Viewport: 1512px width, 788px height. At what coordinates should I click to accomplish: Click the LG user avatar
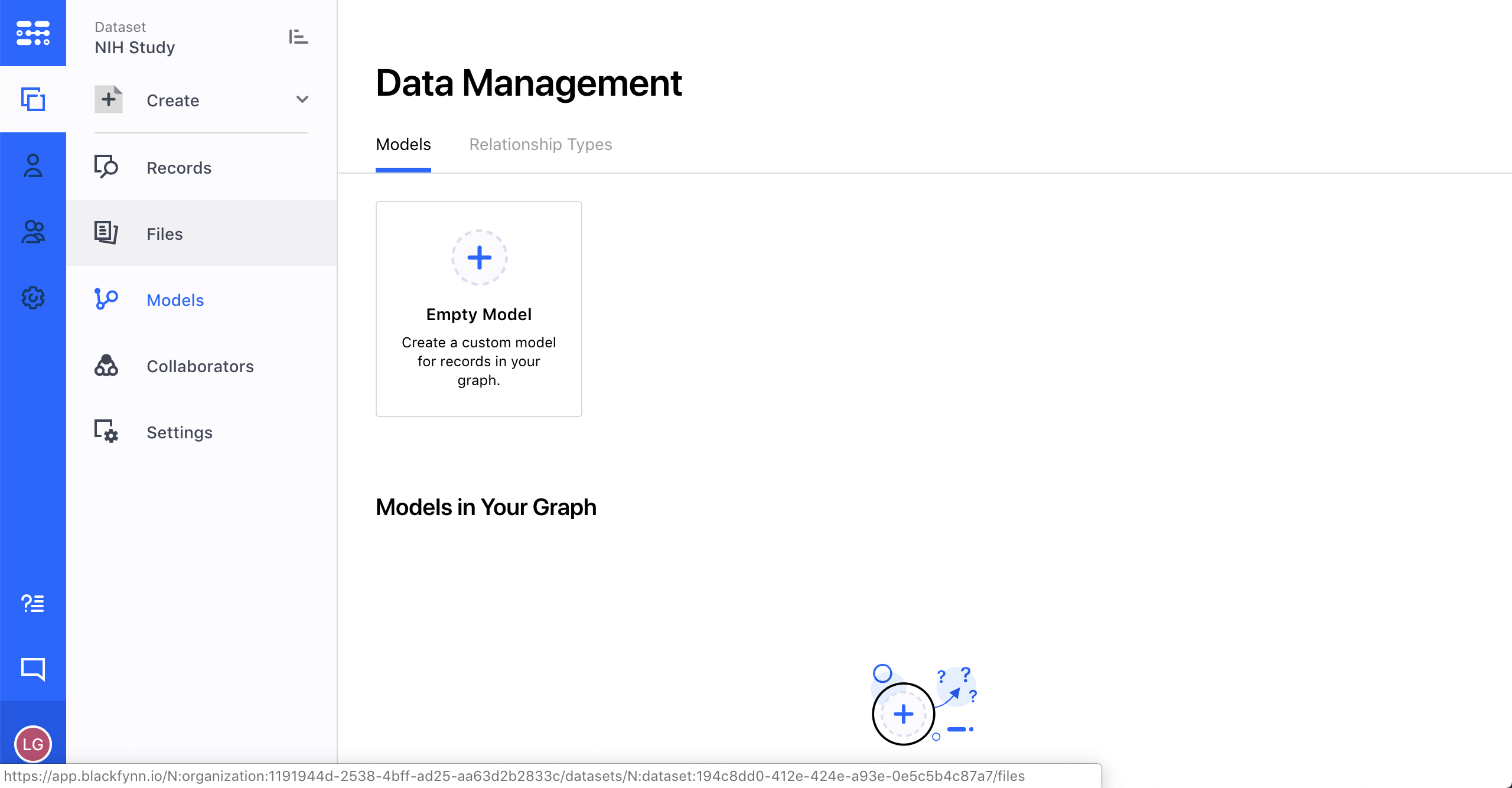coord(33,744)
